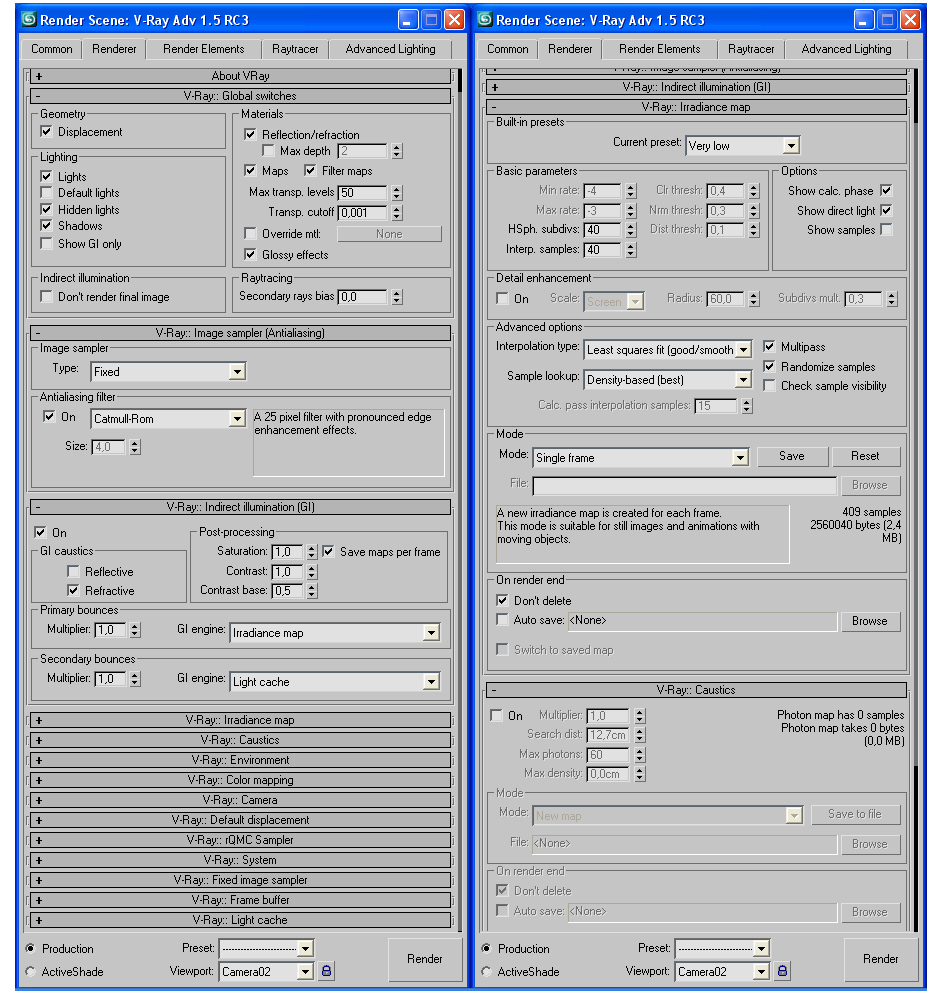Expand V-Ray Camera rollout
The height and width of the screenshot is (994, 942).
click(x=240, y=800)
